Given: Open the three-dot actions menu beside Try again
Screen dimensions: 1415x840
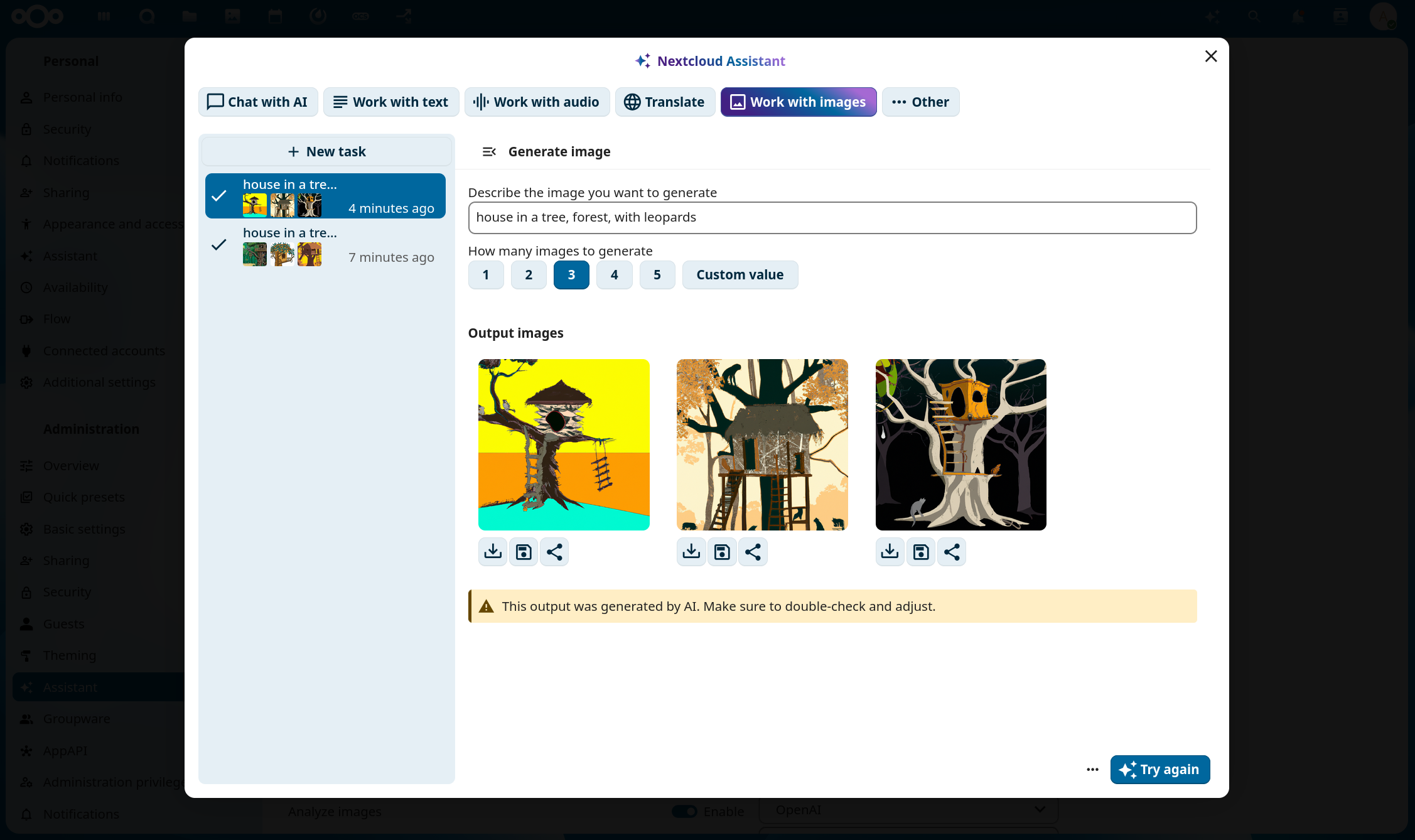Looking at the screenshot, I should pos(1092,770).
